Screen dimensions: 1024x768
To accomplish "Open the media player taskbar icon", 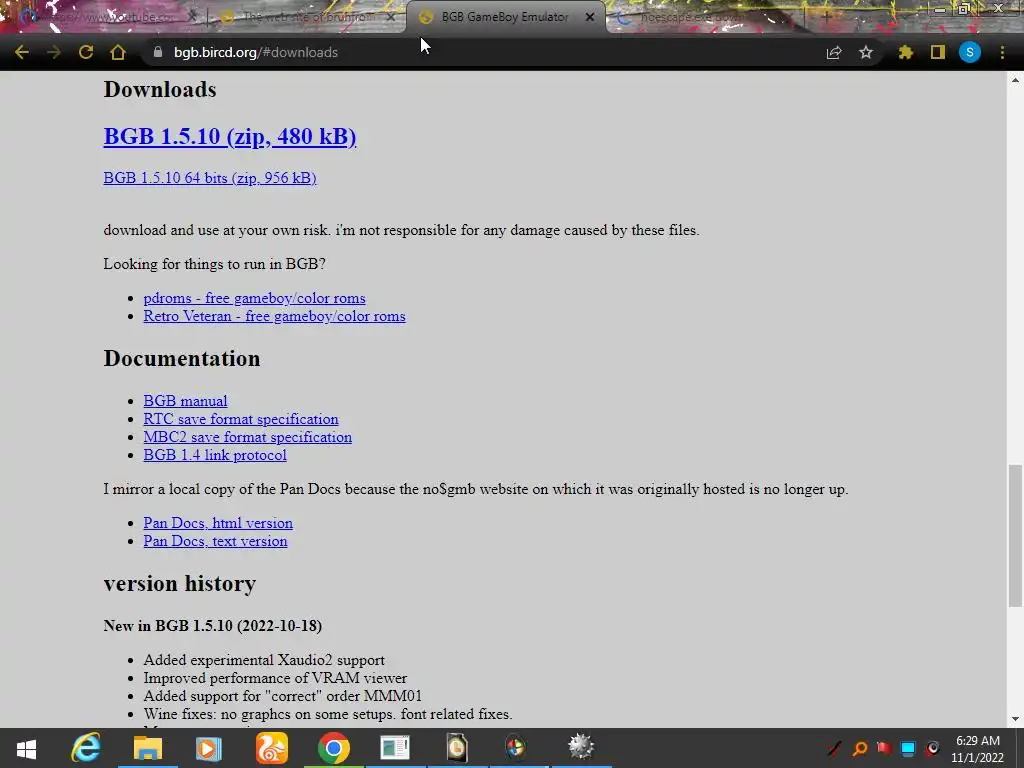I will tap(209, 748).
